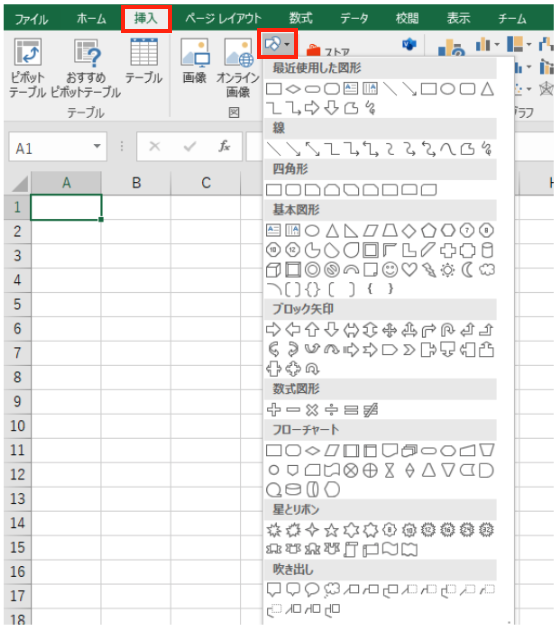Choose the cloud callout in 吹き出し
The width and height of the screenshot is (559, 630).
332,590
